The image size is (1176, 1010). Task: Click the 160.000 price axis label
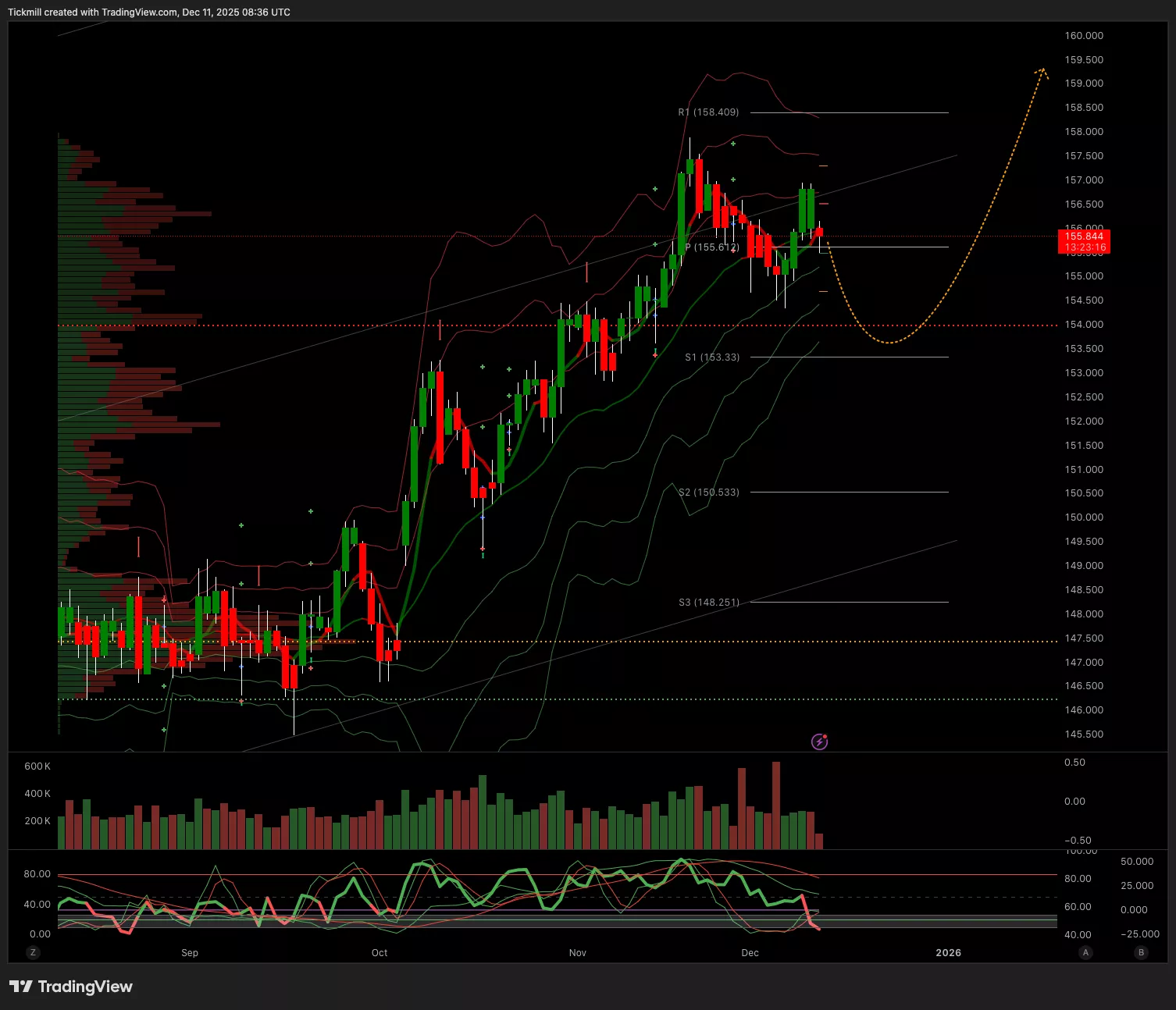(1084, 36)
